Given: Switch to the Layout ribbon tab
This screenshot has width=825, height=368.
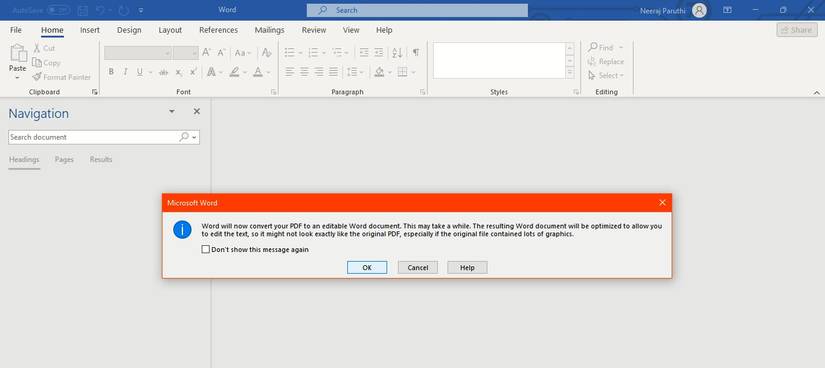Looking at the screenshot, I should pos(170,30).
